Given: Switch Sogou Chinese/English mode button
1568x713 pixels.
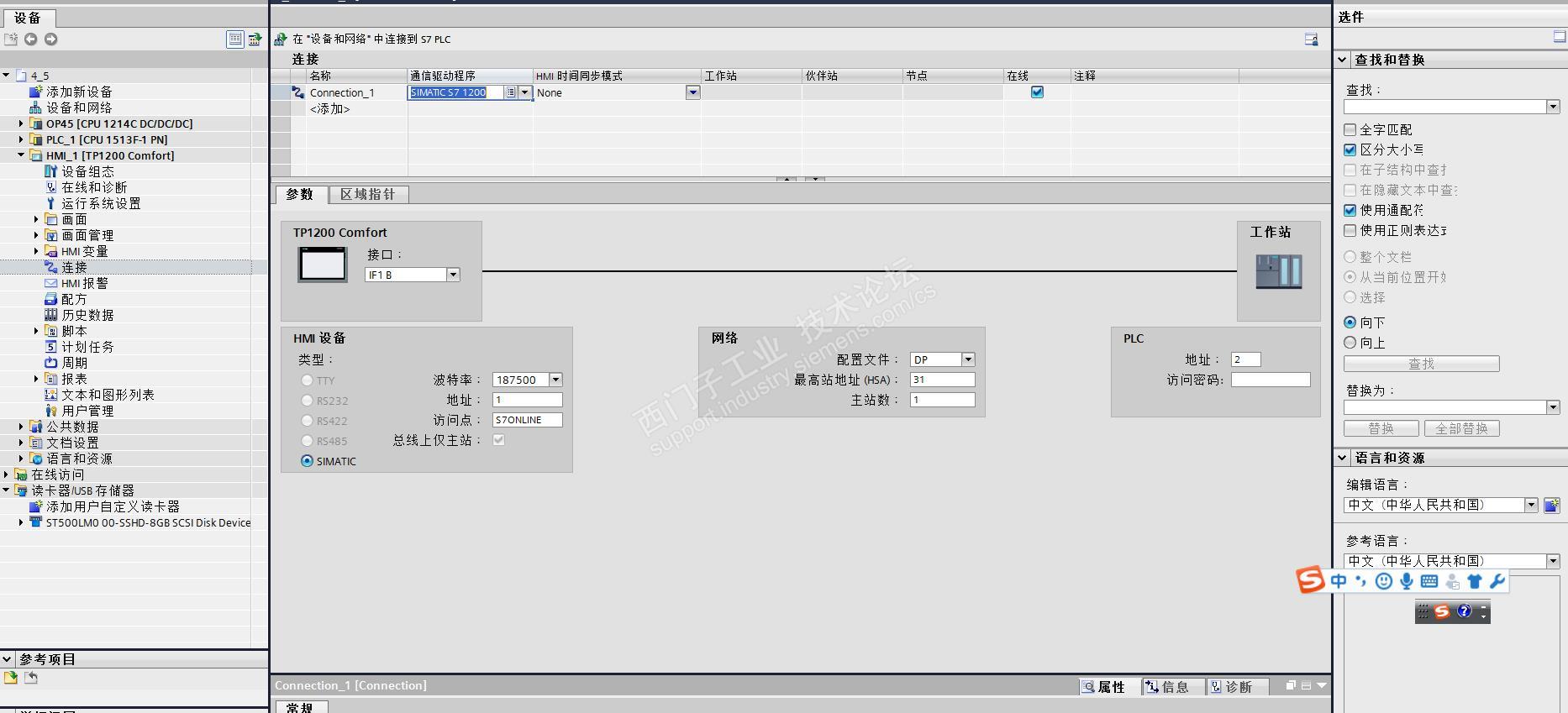Looking at the screenshot, I should 1339,581.
